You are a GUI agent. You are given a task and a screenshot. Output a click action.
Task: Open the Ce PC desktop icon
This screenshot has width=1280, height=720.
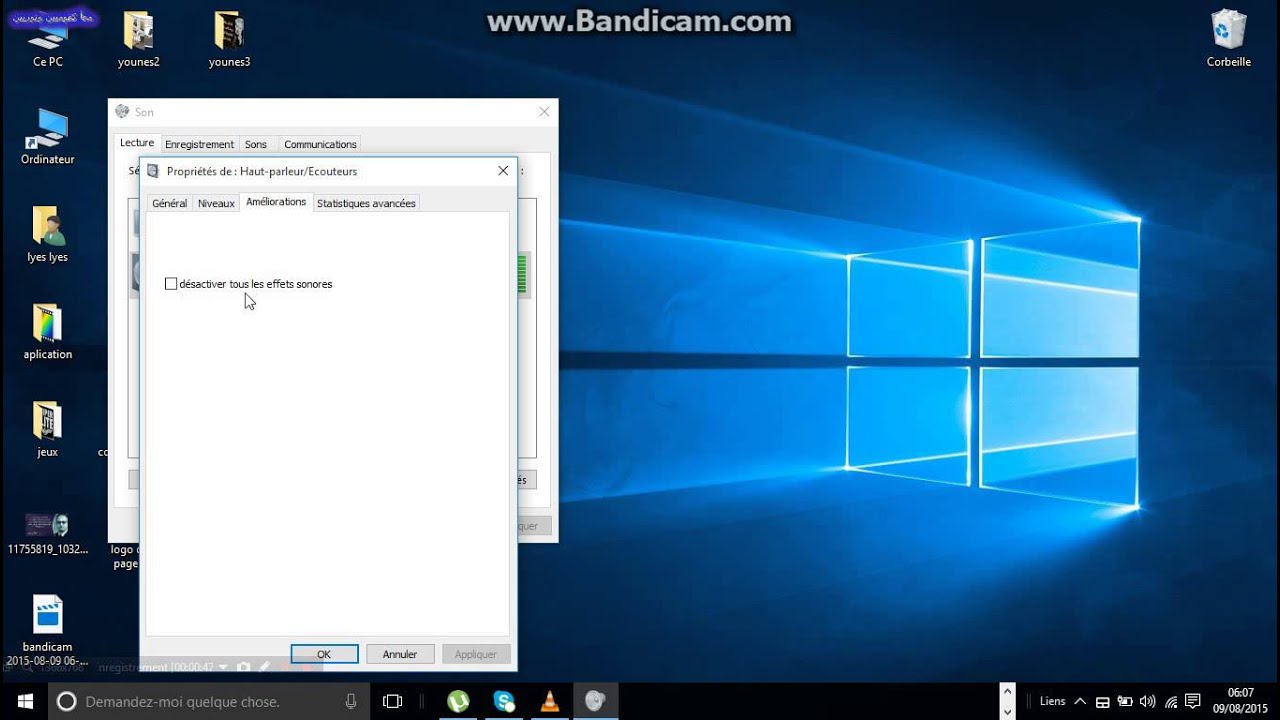pos(48,42)
